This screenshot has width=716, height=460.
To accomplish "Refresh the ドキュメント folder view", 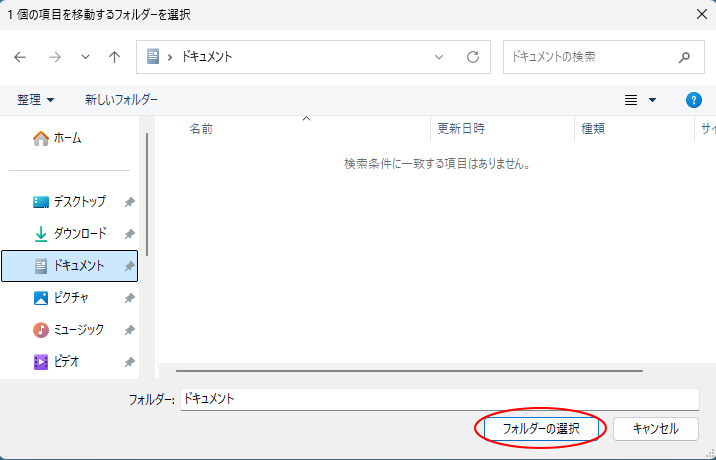I will coord(472,57).
